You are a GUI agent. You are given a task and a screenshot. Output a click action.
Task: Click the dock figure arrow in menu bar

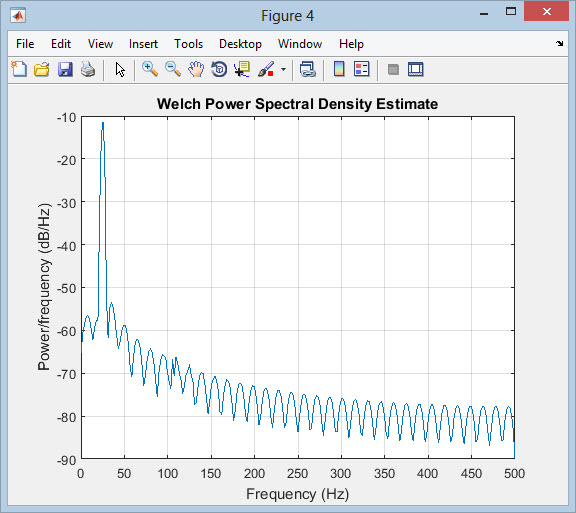(559, 44)
